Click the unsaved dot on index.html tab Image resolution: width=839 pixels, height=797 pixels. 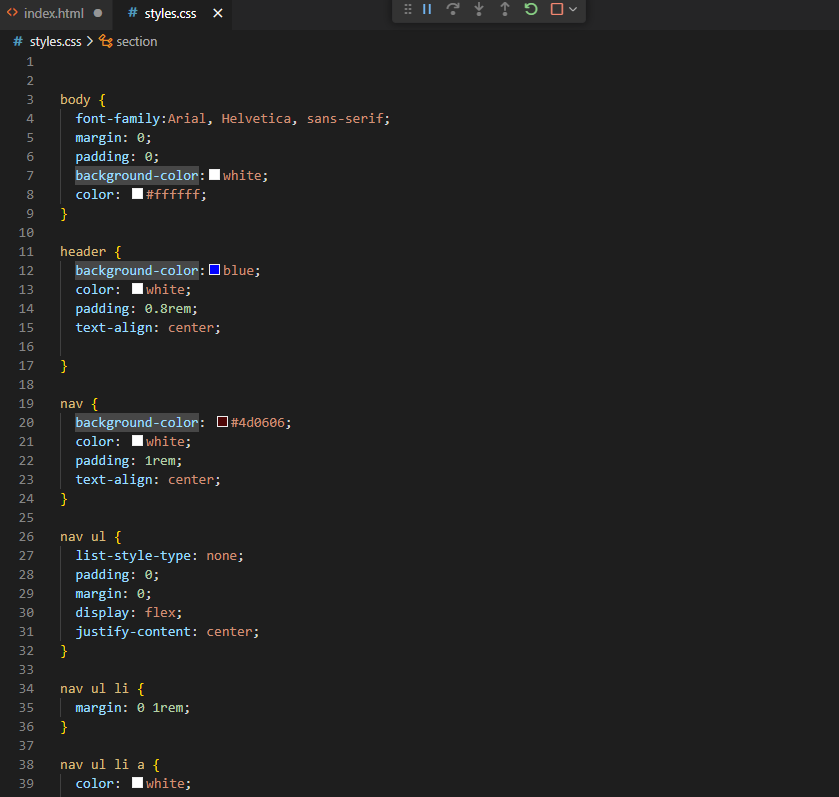click(x=97, y=13)
